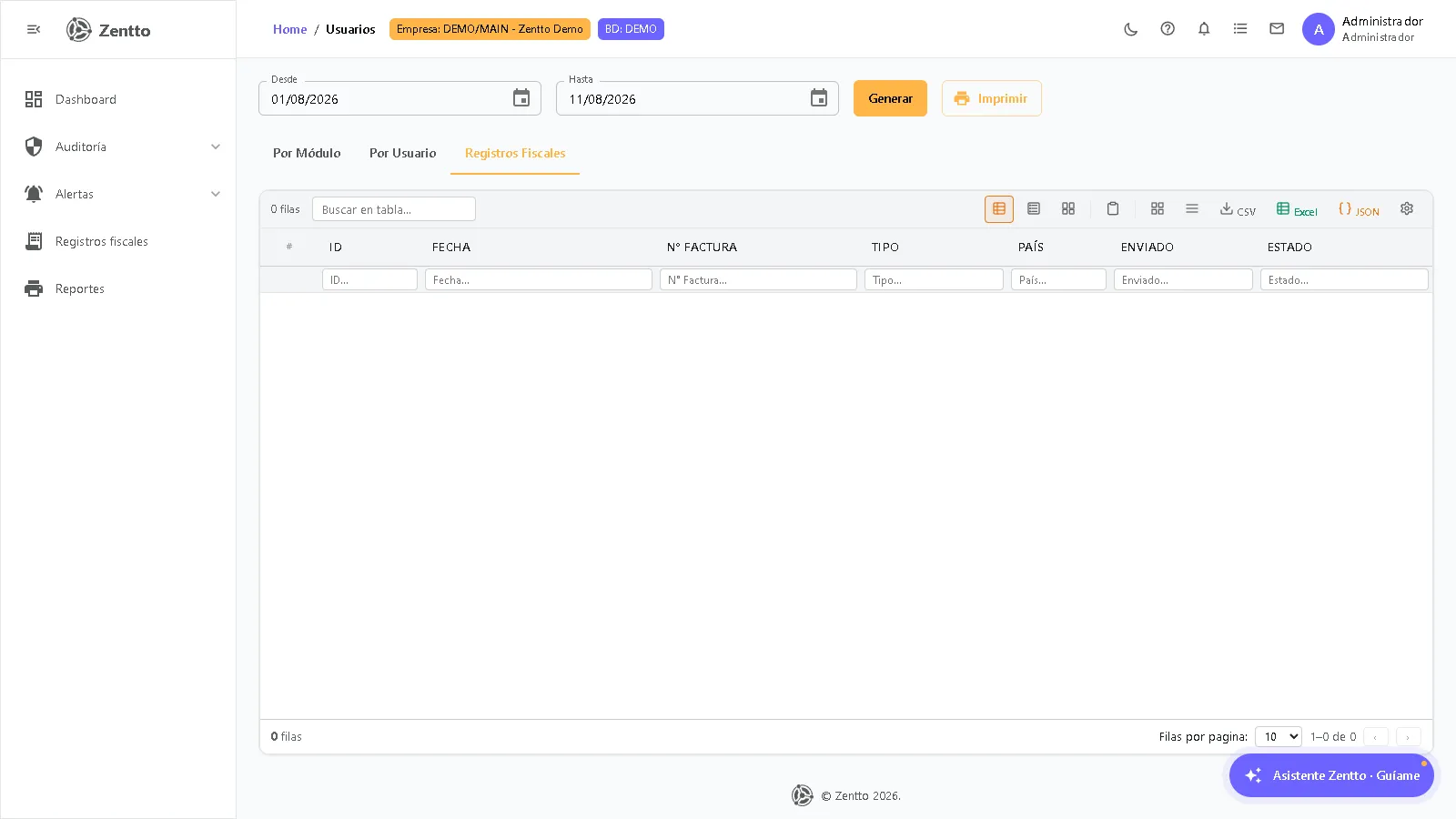Open table settings gear
The width and height of the screenshot is (1456, 819).
(1407, 208)
